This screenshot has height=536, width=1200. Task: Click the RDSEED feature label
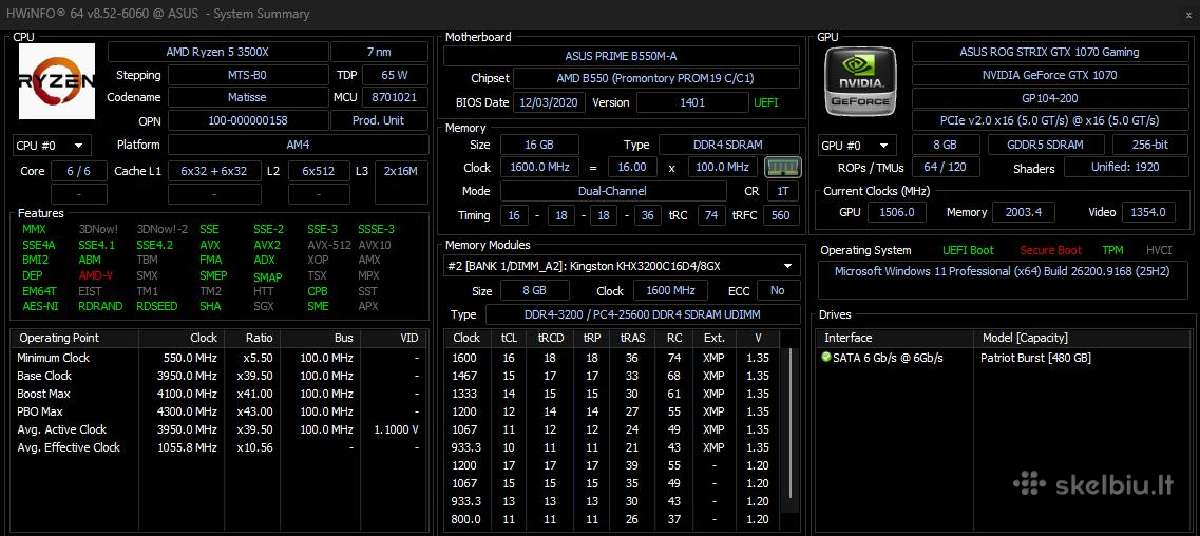pos(157,306)
